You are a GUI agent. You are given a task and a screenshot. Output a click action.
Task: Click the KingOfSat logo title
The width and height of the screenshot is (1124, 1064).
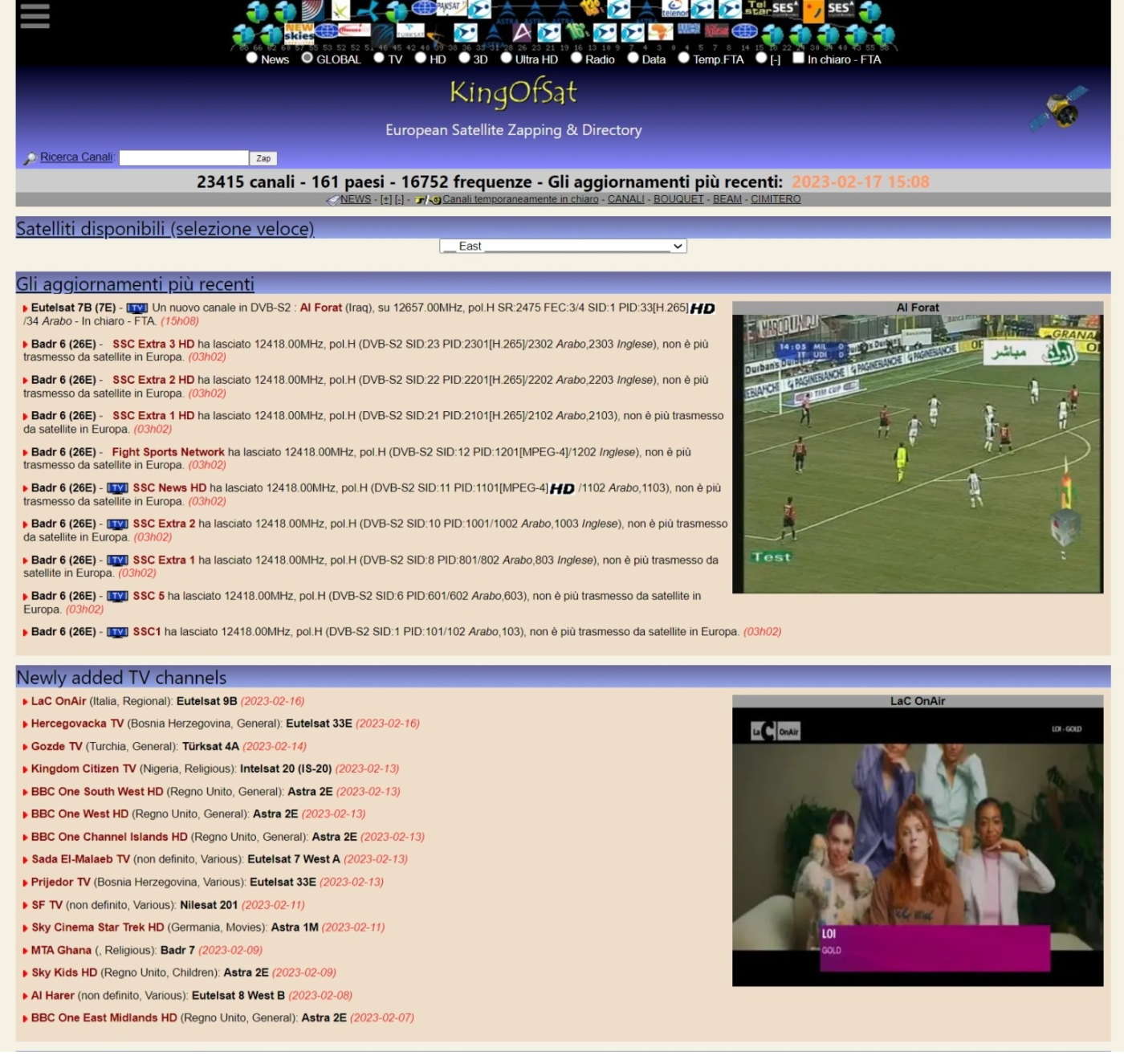(x=513, y=93)
